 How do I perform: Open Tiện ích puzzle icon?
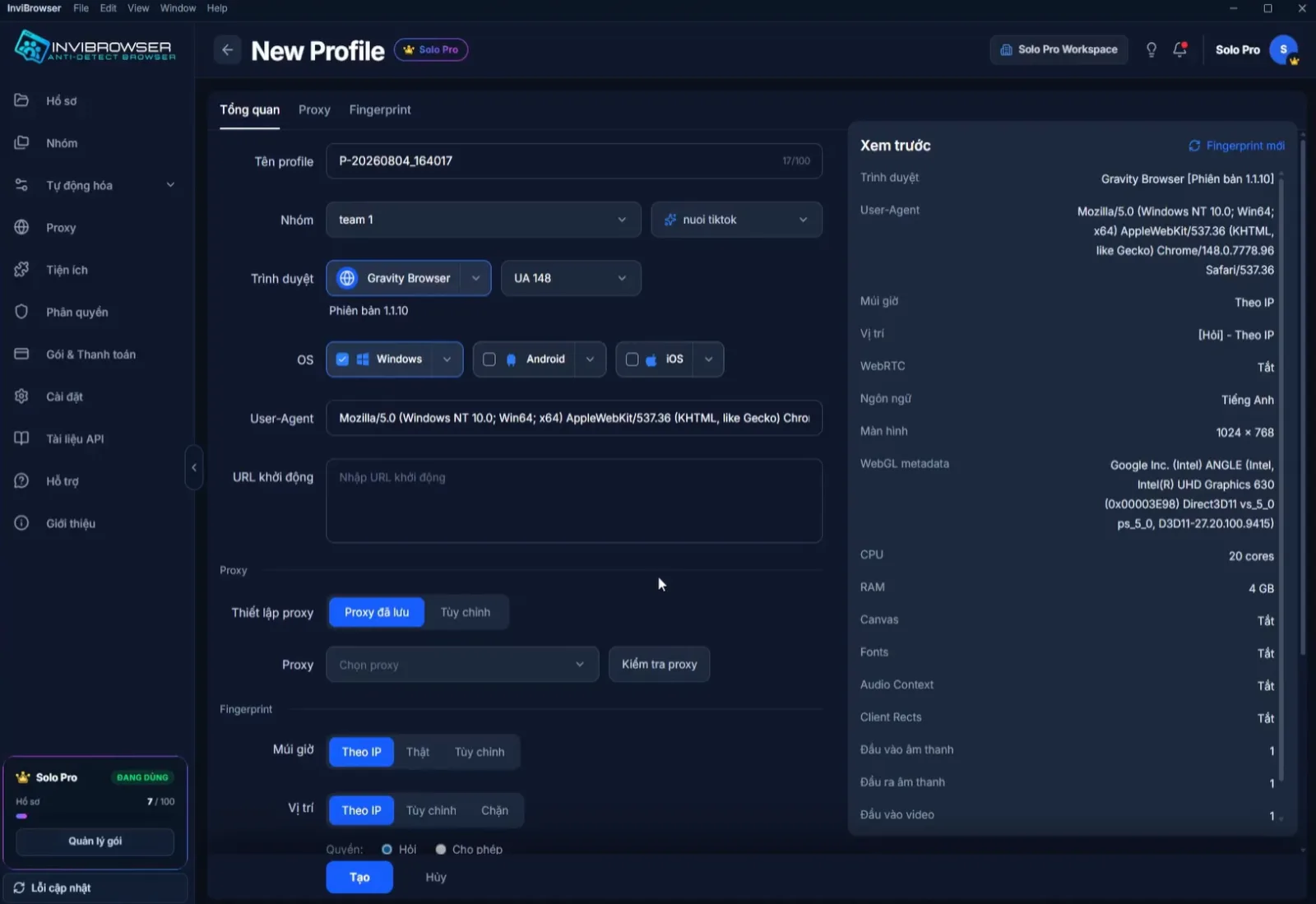[21, 270]
